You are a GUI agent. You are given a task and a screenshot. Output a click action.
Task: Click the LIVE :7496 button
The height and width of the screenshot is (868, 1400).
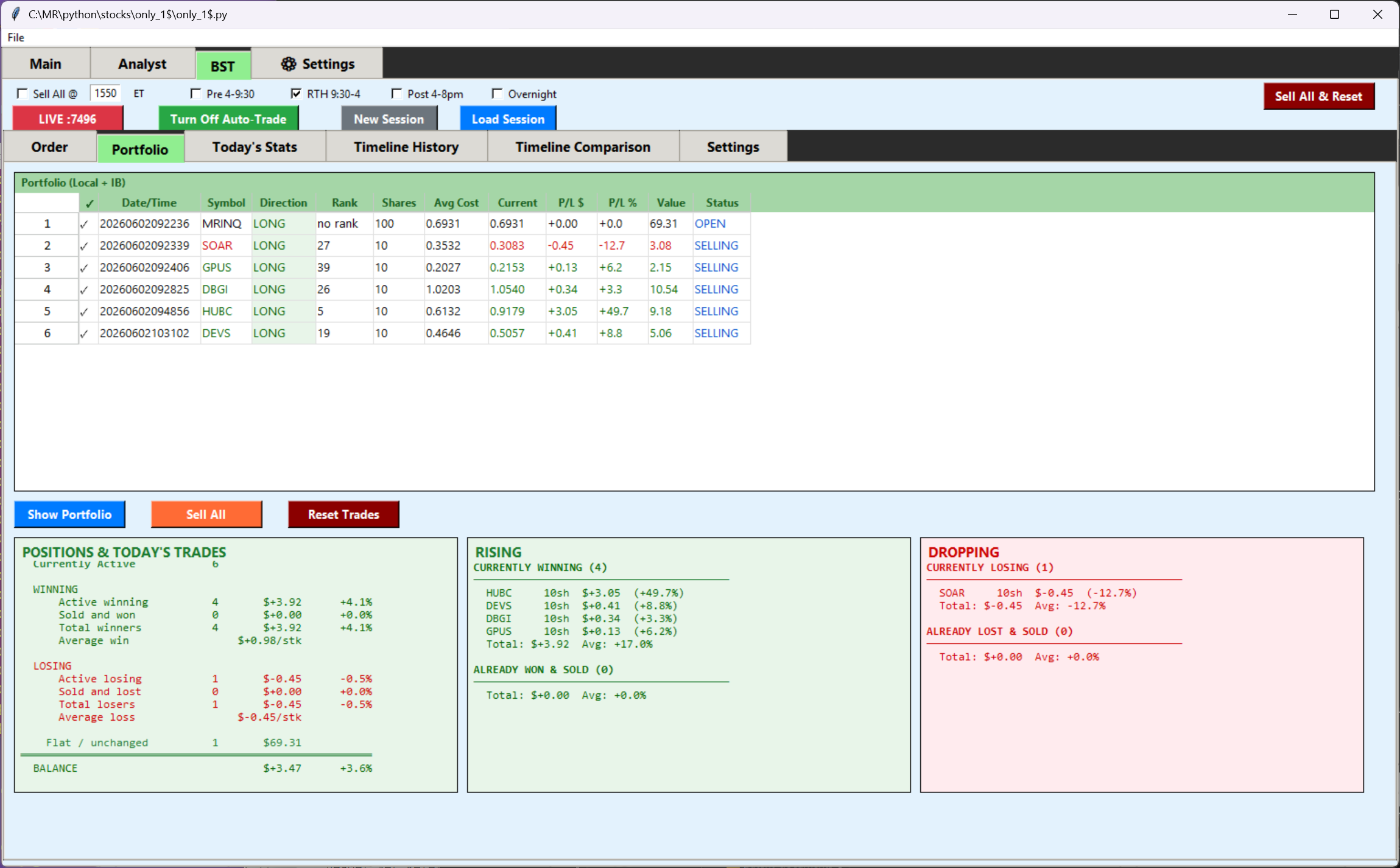pyautogui.click(x=68, y=119)
